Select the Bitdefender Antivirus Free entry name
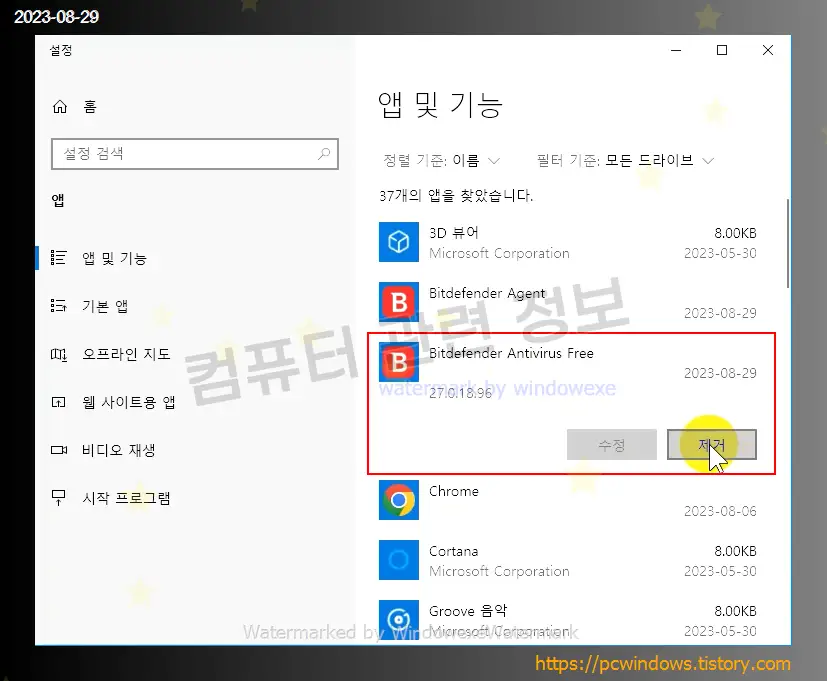Image resolution: width=827 pixels, height=681 pixels. (x=511, y=353)
